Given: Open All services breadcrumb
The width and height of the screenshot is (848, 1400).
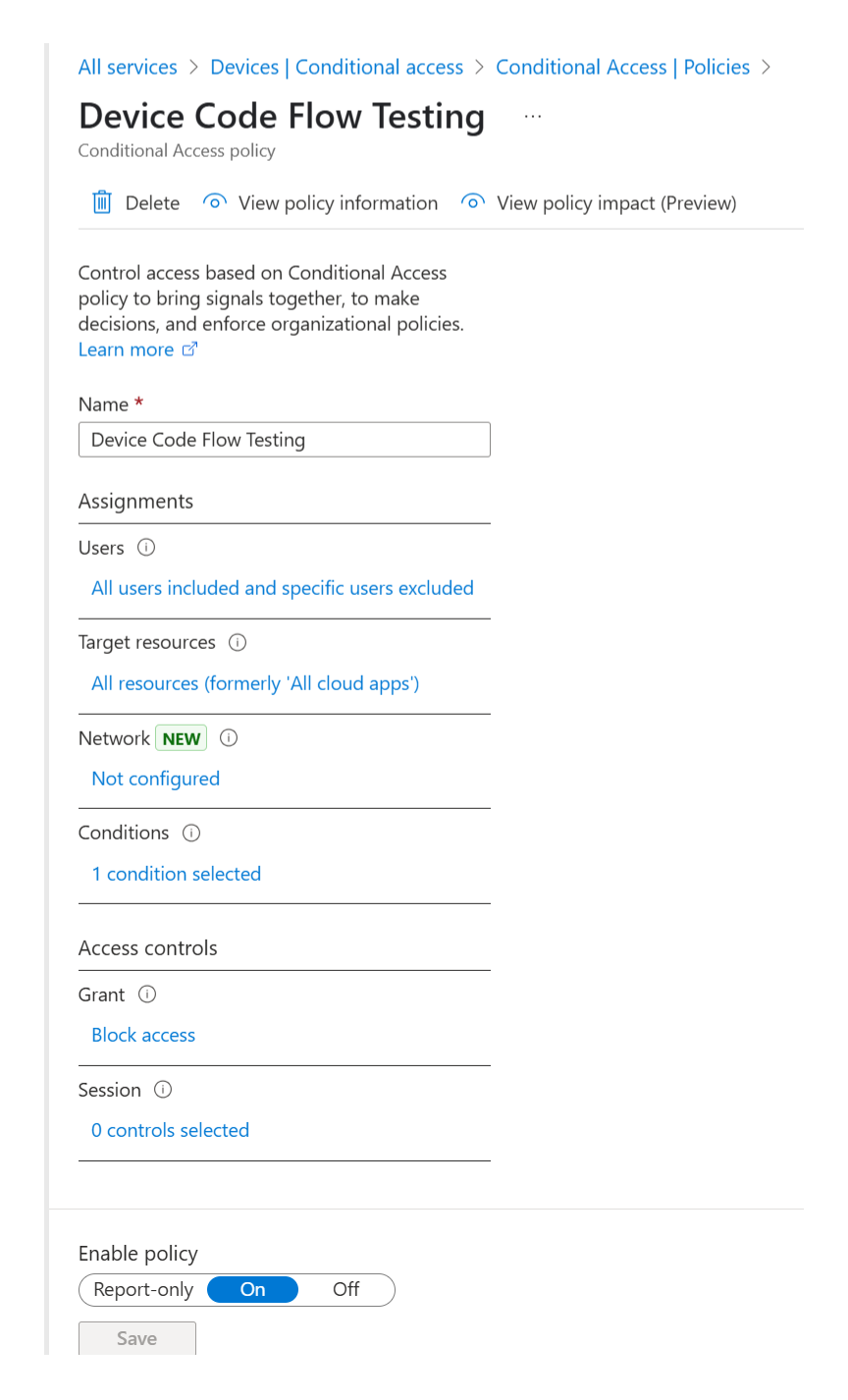Looking at the screenshot, I should pyautogui.click(x=128, y=67).
